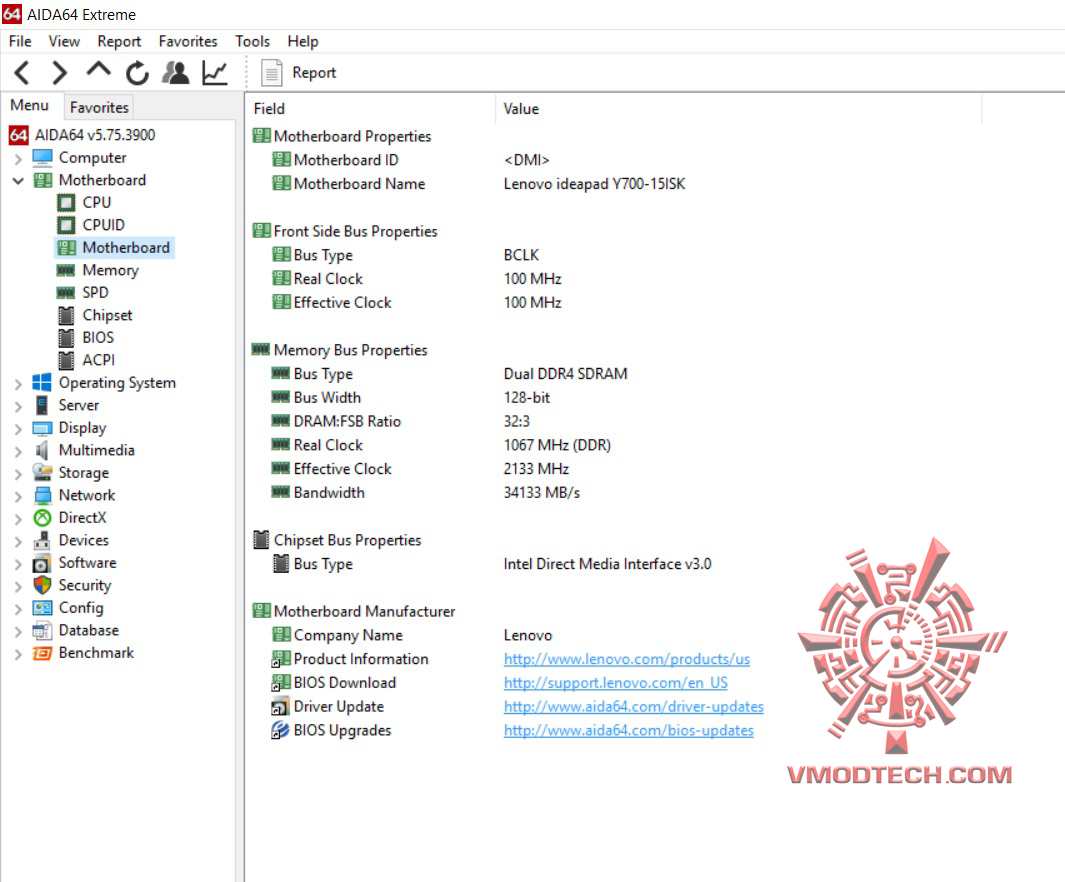The height and width of the screenshot is (882, 1065).
Task: Select CPU under Motherboard
Action: click(97, 202)
